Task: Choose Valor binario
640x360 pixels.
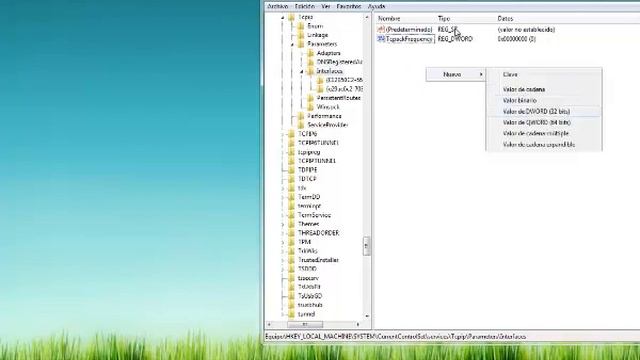Action: (544, 100)
